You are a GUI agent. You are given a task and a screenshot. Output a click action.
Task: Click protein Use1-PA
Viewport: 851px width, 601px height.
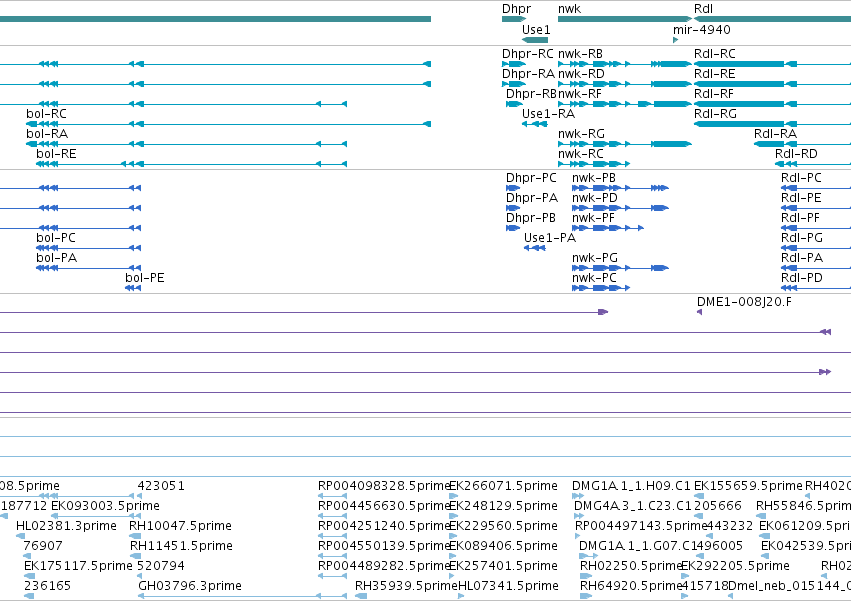(x=550, y=238)
